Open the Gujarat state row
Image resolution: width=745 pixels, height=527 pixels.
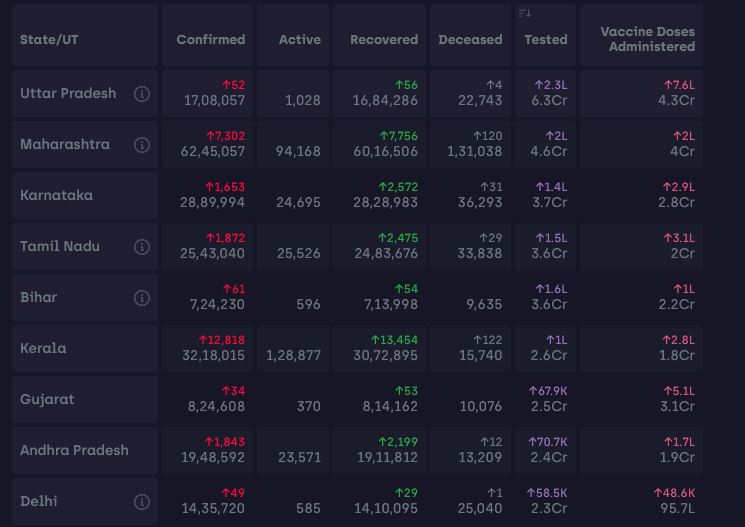point(46,400)
